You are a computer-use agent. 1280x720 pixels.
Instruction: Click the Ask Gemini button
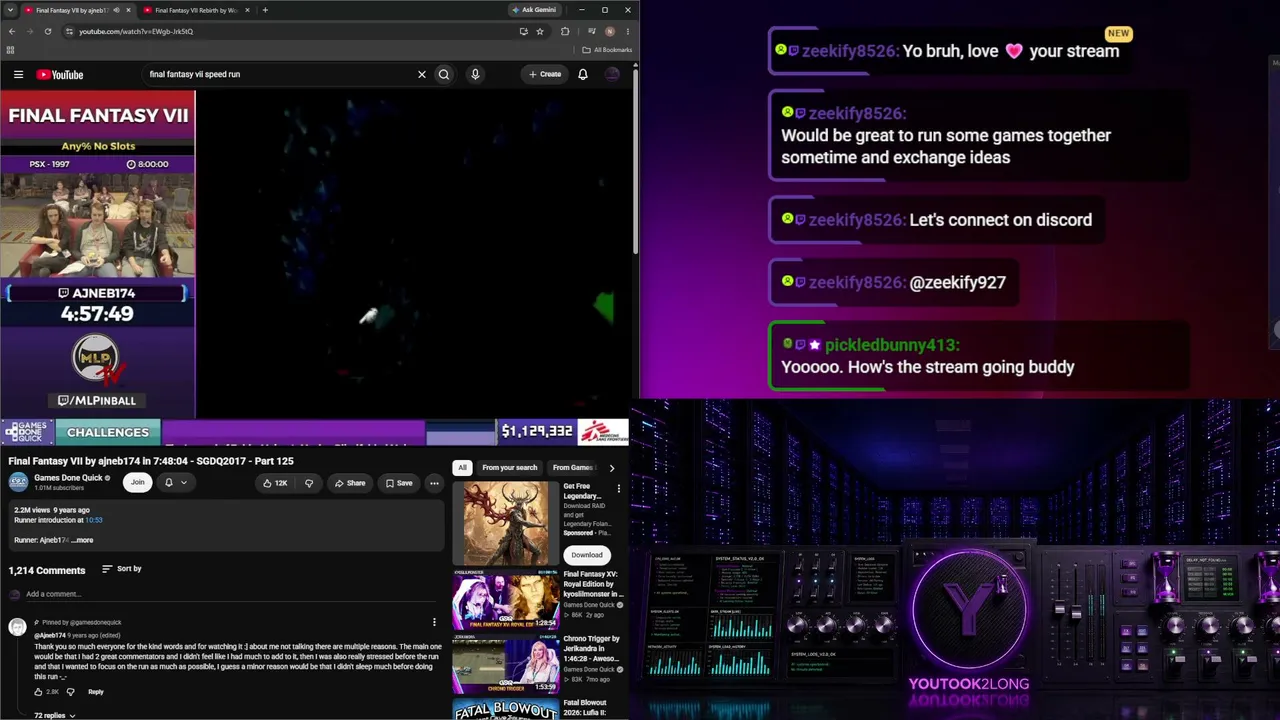[x=534, y=10]
